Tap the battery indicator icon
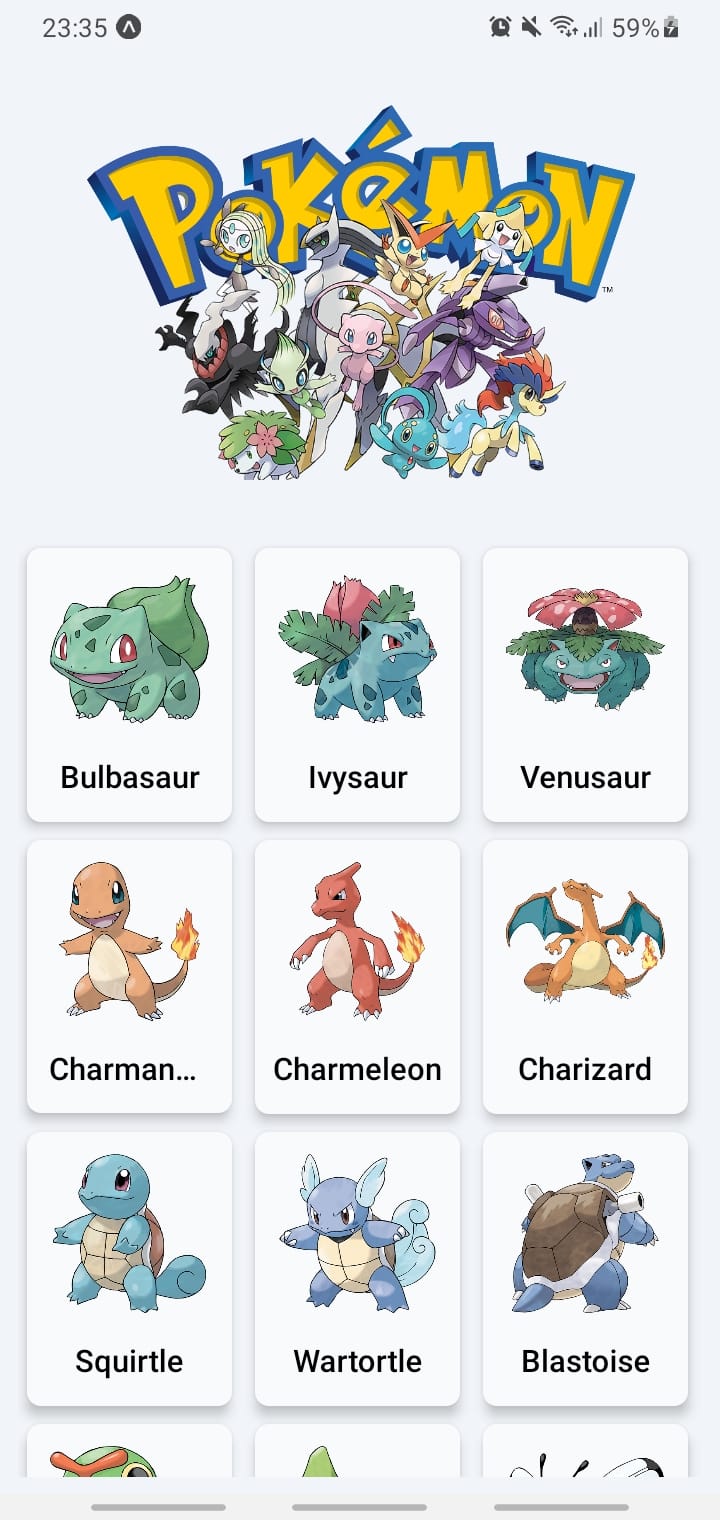 671,28
